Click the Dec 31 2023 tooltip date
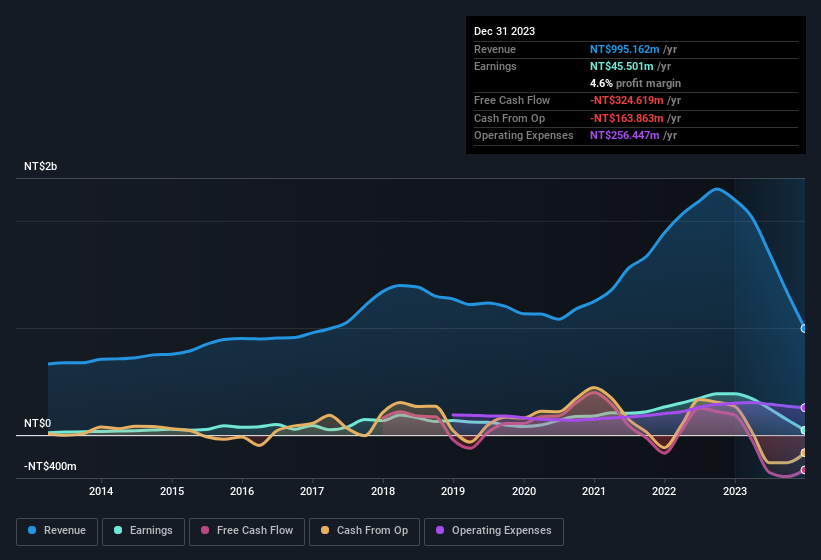 coord(504,31)
